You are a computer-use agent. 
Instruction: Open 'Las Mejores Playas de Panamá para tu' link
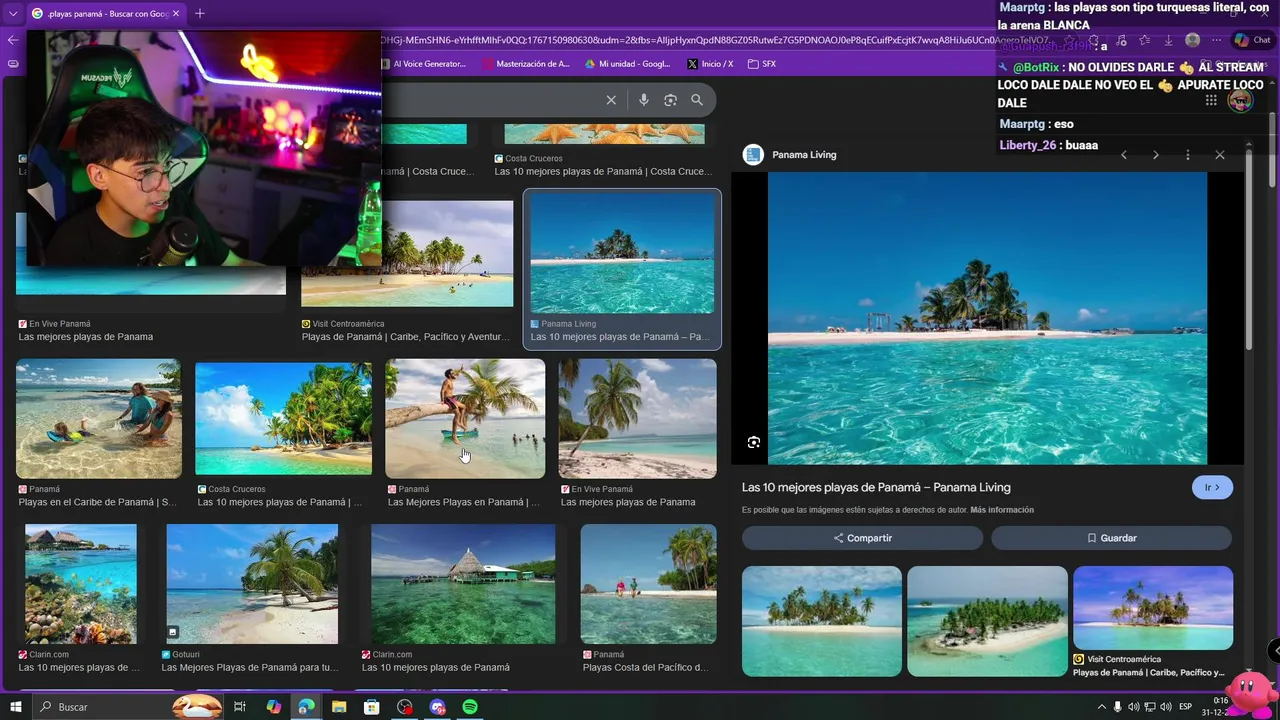pos(250,667)
